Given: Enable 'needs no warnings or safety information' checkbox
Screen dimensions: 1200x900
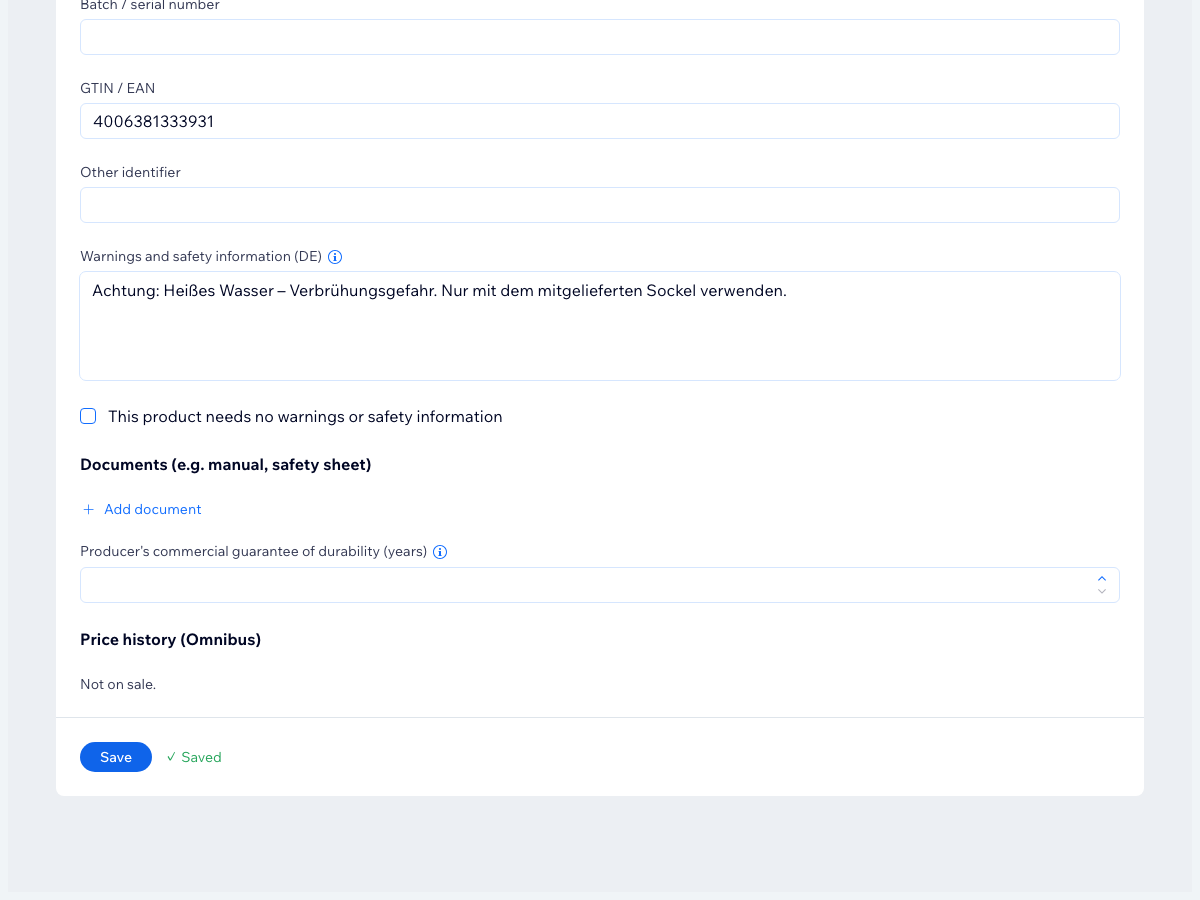Looking at the screenshot, I should pyautogui.click(x=88, y=416).
